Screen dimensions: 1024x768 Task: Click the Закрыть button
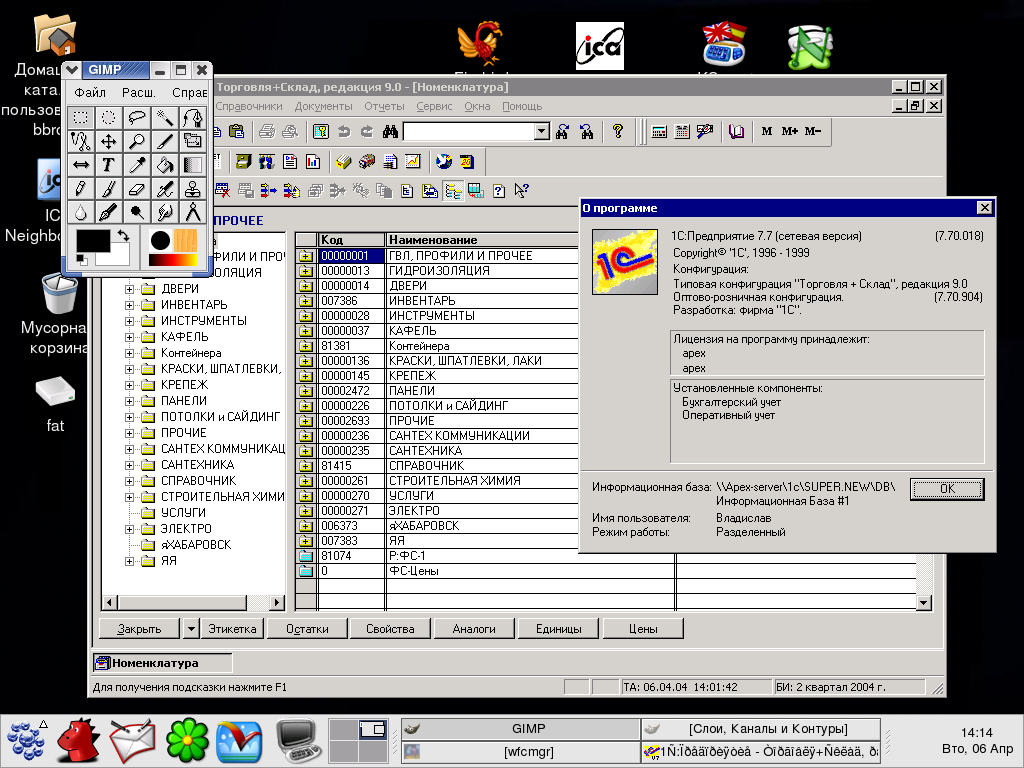point(140,629)
